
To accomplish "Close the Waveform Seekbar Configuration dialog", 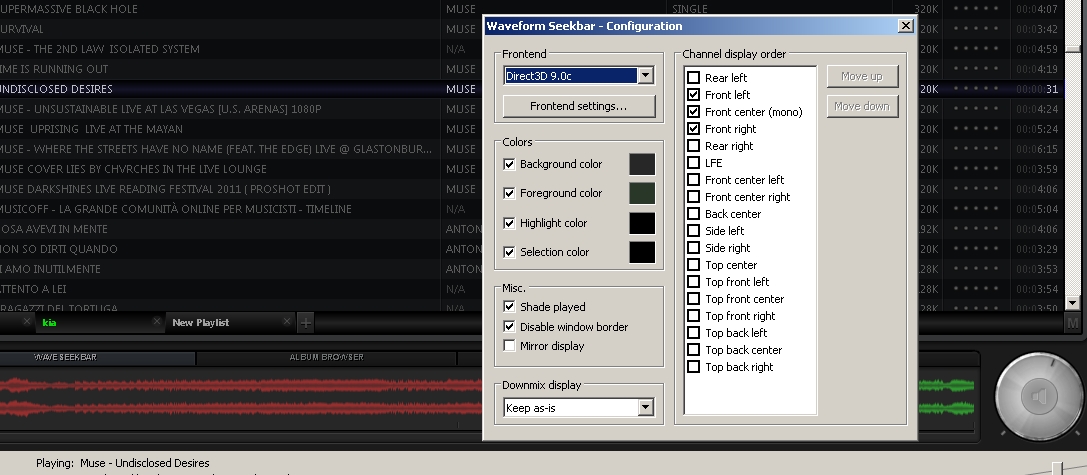I will click(x=905, y=26).
